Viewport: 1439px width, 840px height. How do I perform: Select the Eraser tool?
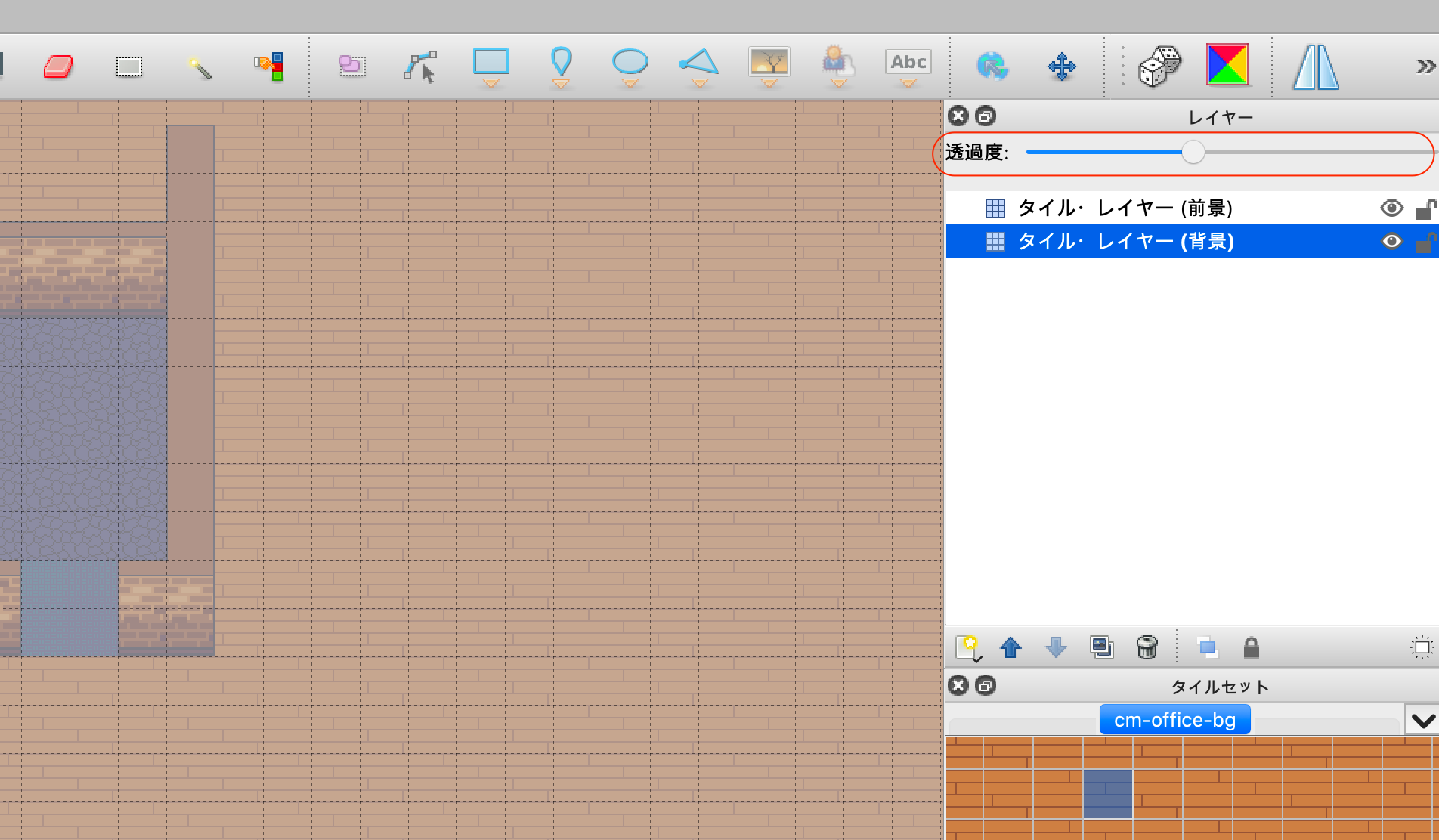pyautogui.click(x=58, y=66)
